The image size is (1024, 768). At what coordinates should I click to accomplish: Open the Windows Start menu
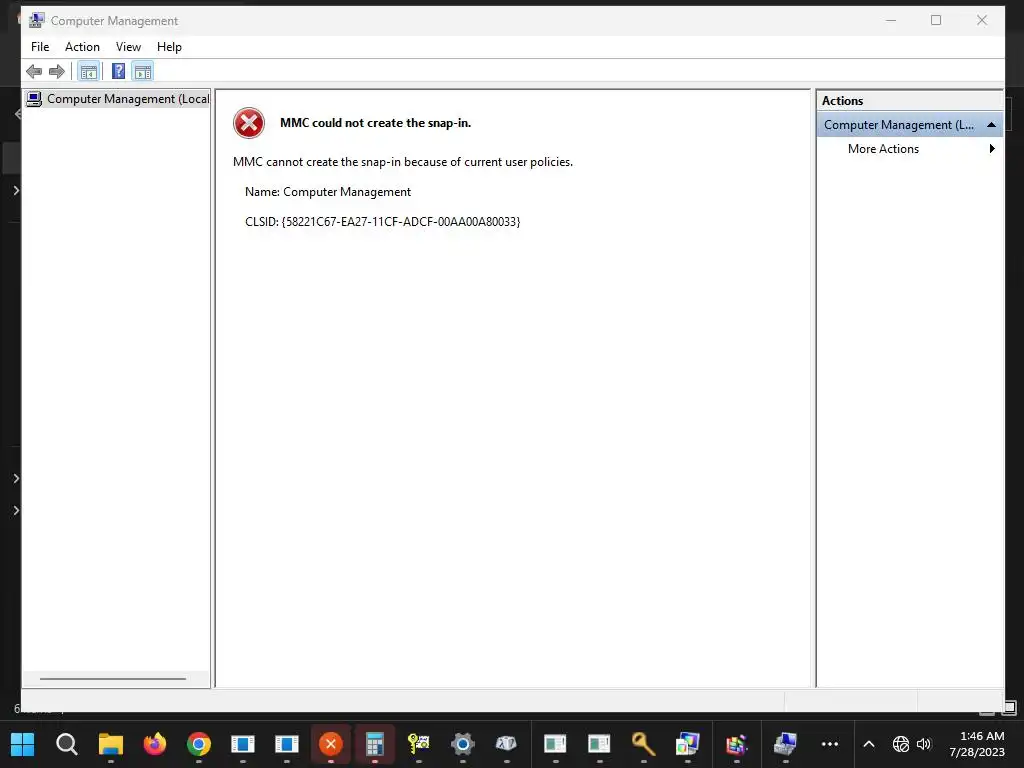click(x=22, y=744)
